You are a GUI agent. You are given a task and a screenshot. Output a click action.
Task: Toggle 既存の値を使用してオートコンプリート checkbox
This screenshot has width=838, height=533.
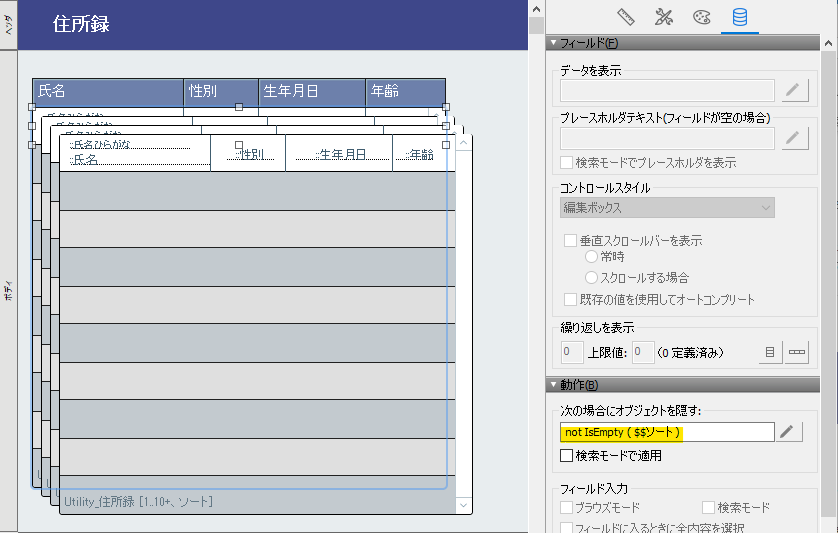(x=570, y=299)
